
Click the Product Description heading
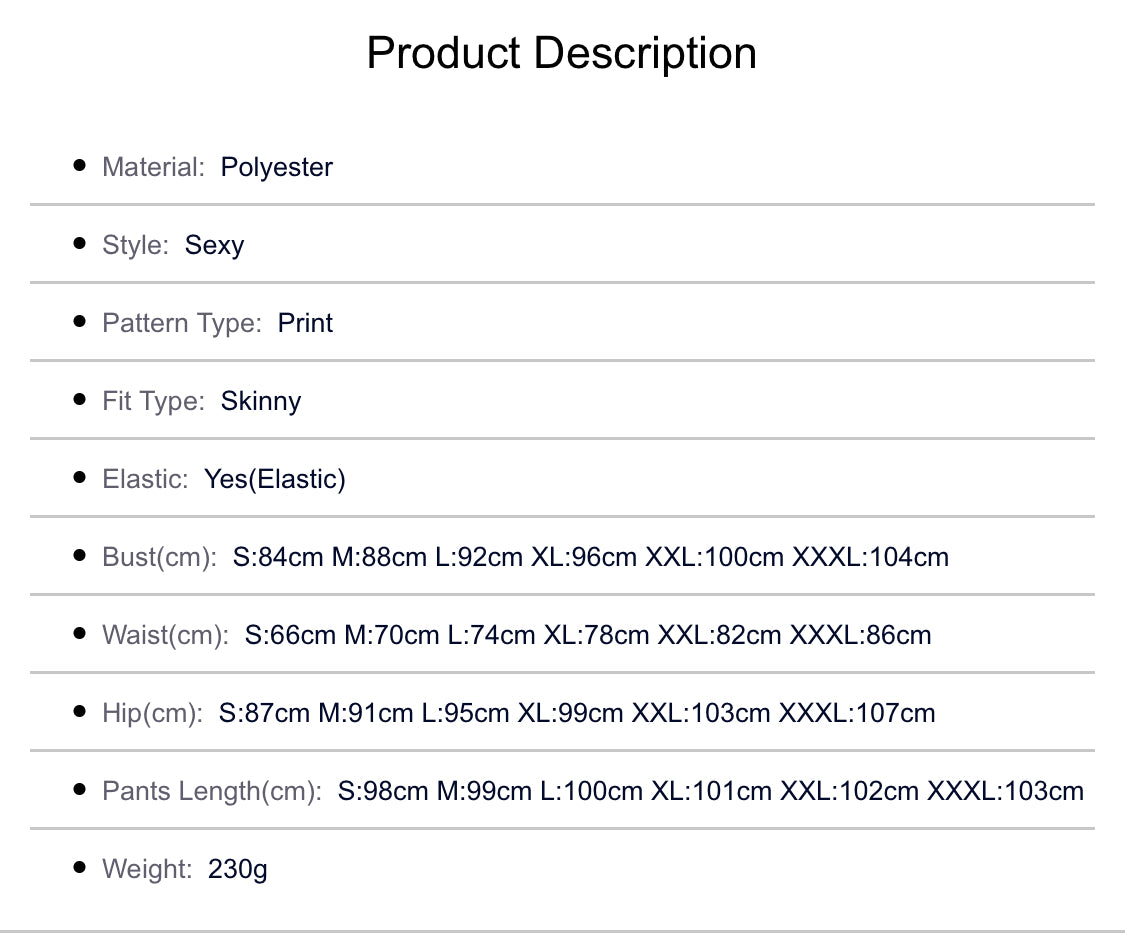(561, 53)
